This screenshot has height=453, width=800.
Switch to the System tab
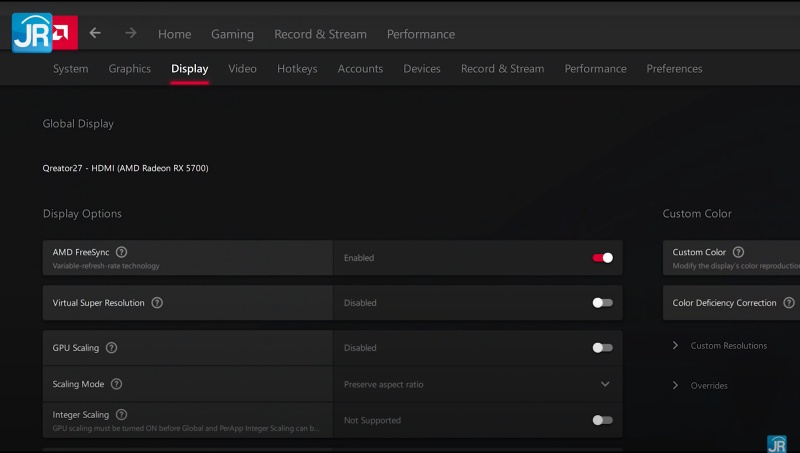[70, 68]
